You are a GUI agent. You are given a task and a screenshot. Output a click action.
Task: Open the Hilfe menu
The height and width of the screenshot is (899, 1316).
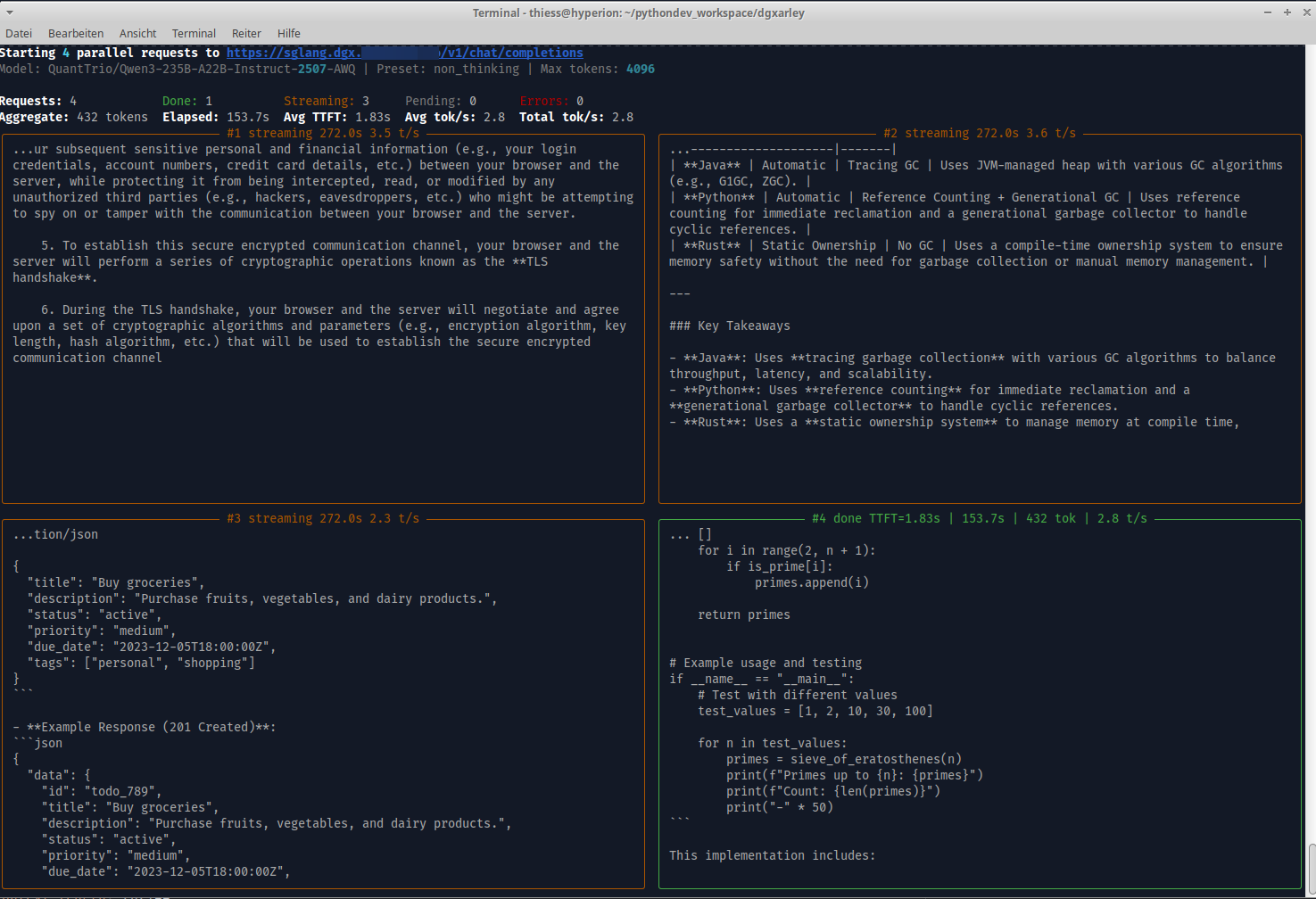click(288, 33)
